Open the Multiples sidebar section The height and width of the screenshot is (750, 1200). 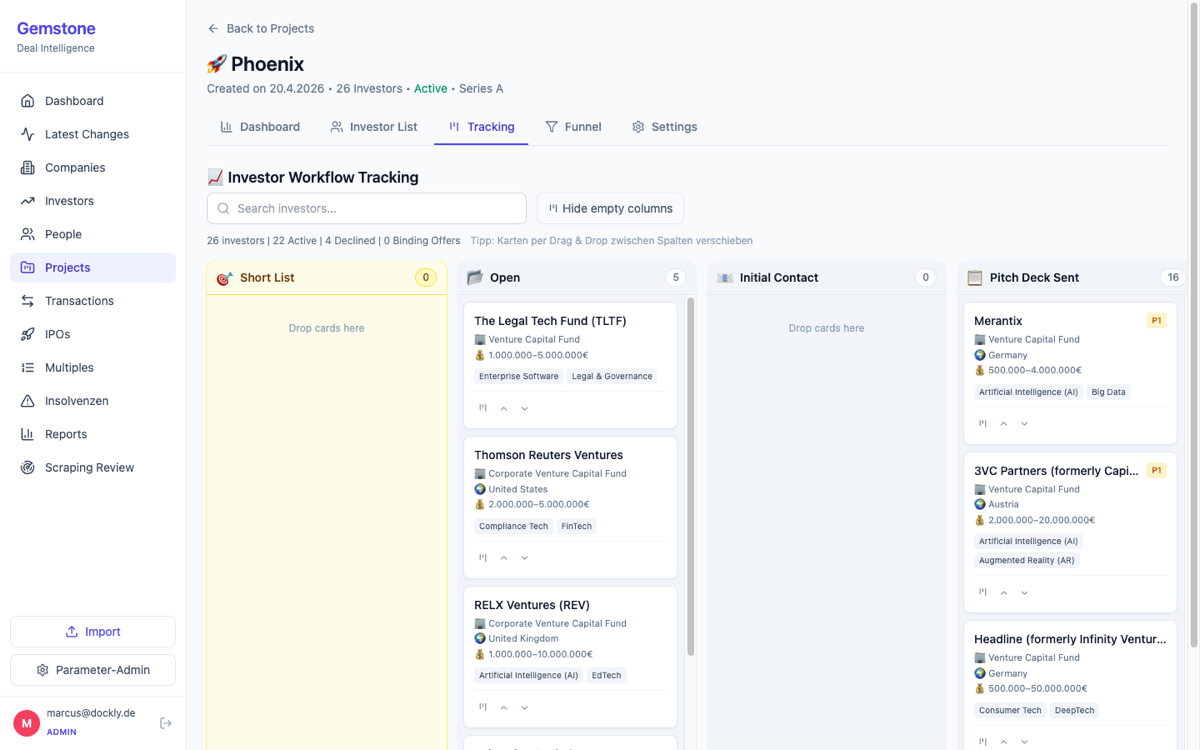[93, 367]
